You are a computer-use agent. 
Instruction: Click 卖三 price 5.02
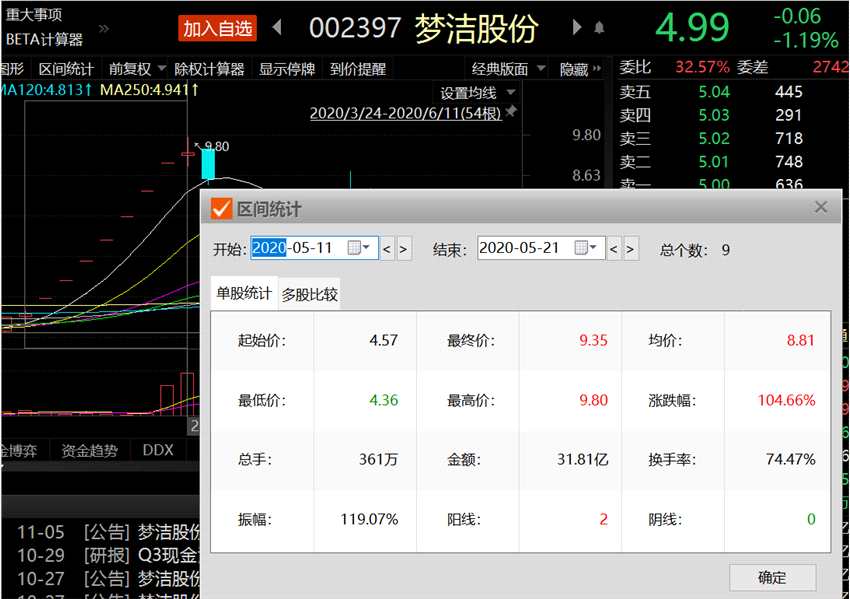(x=714, y=138)
